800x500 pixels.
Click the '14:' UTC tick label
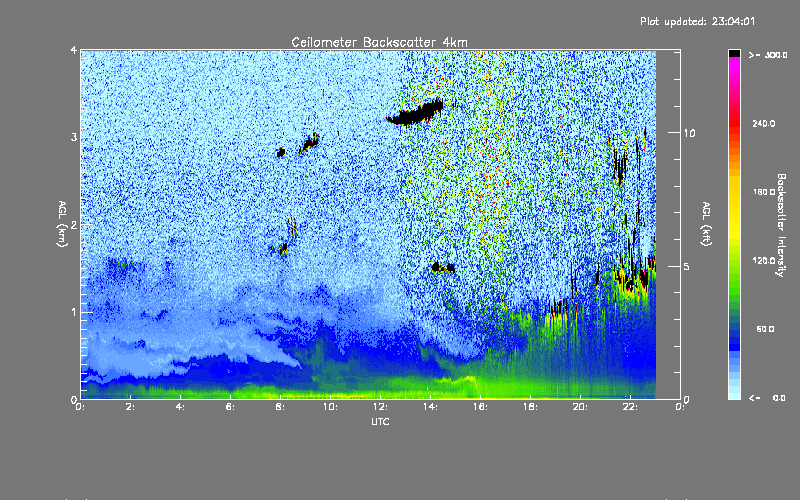(430, 407)
